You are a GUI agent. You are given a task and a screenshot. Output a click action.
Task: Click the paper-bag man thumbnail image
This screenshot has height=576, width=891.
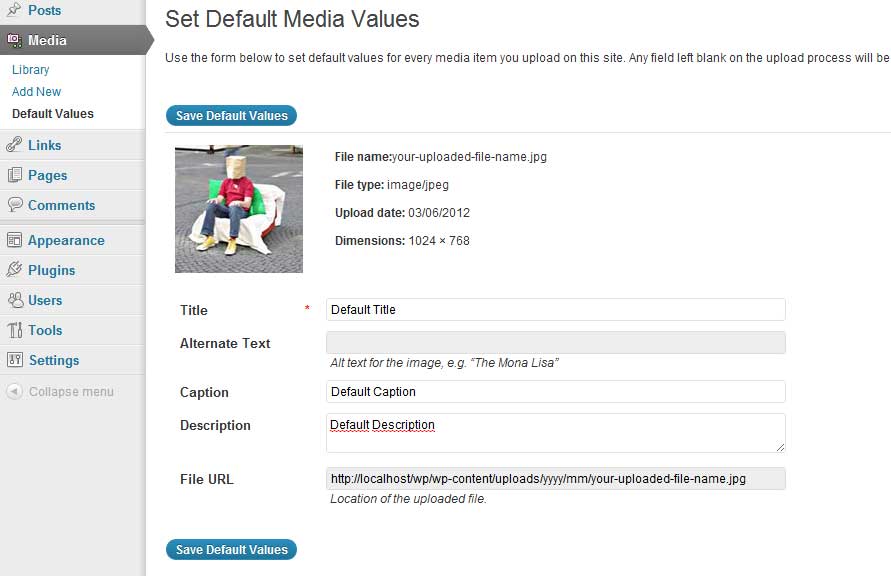(x=239, y=209)
